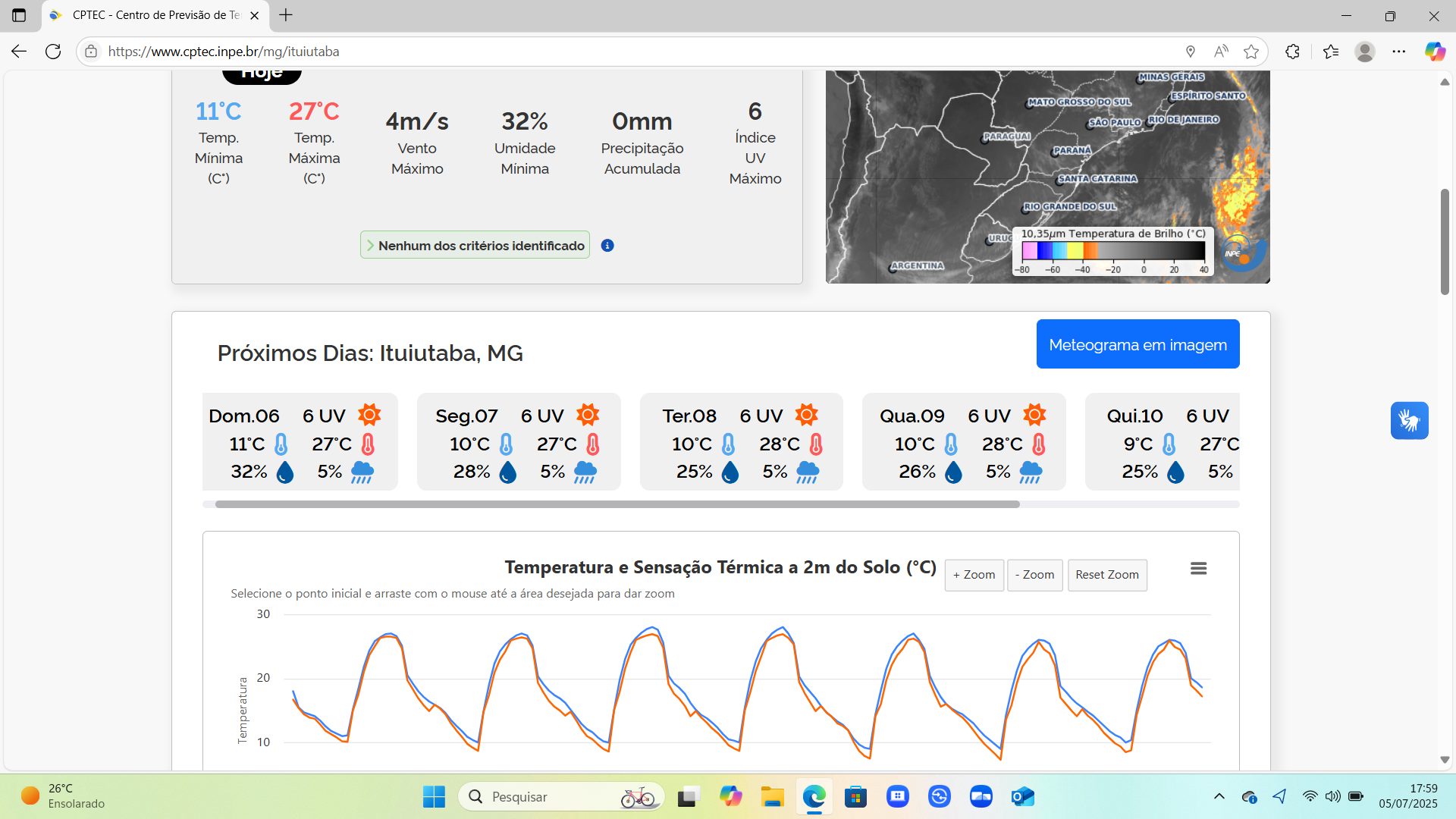Open the Copilot sidebar icon

(1434, 52)
